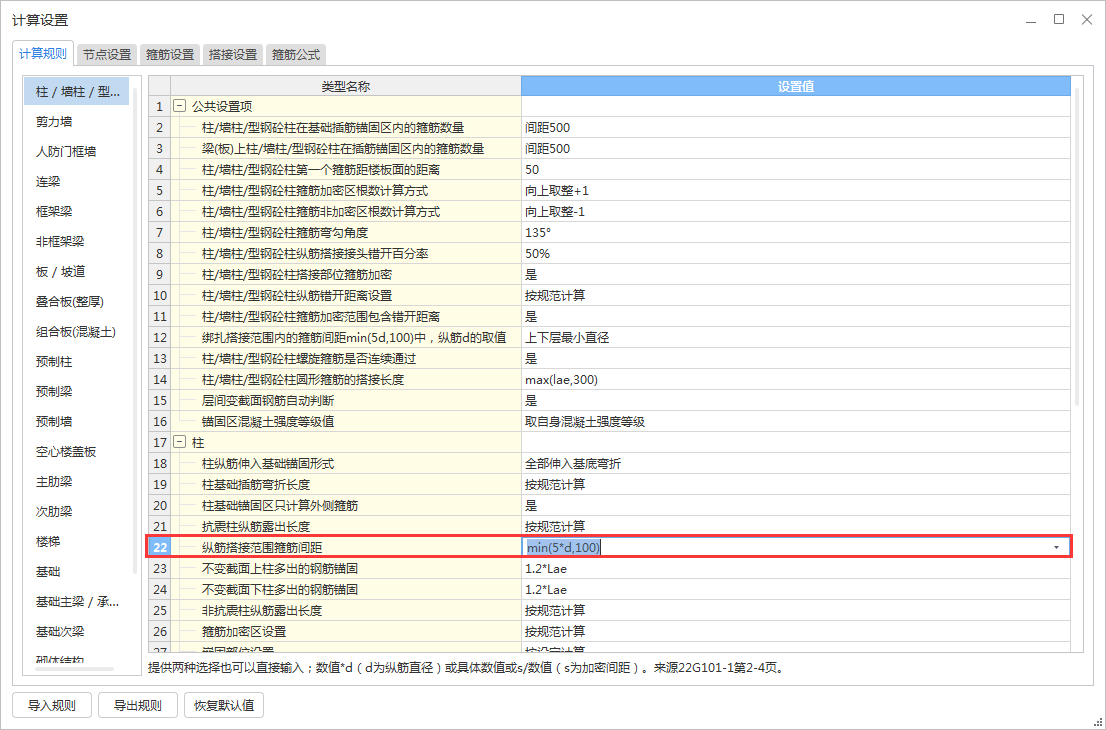Select 柱 / 墙柱 in sidebar list

[x=77, y=92]
